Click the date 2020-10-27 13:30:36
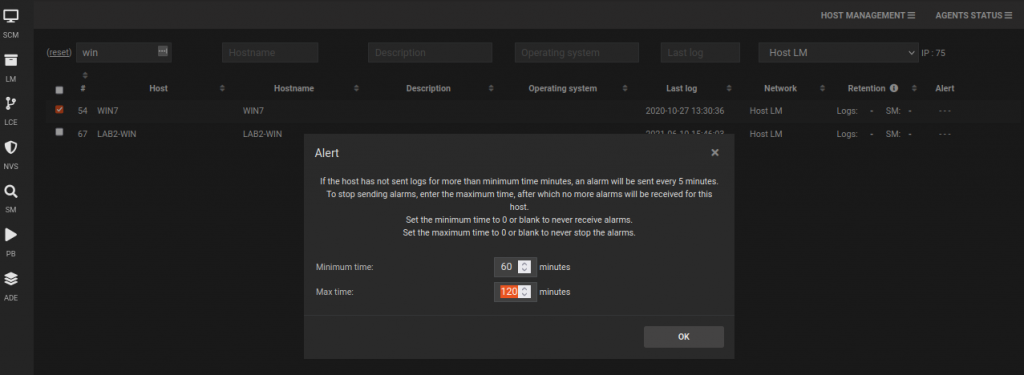This screenshot has height=375, width=1024. coord(684,111)
